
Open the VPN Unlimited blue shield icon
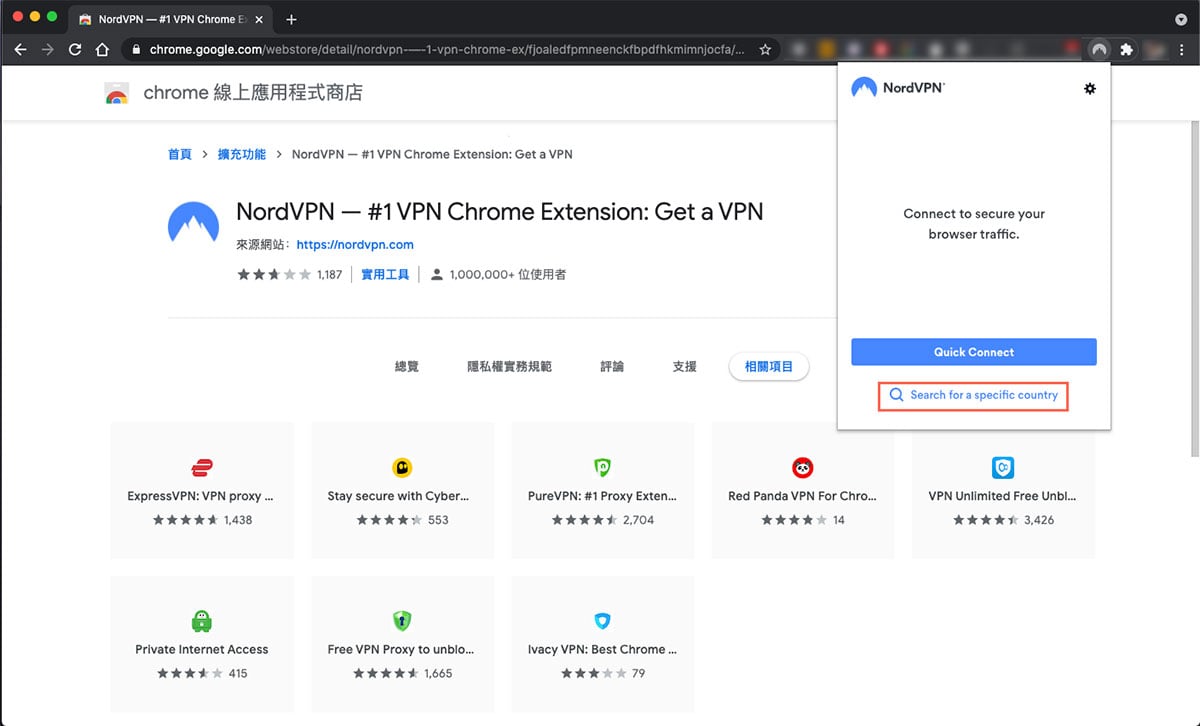tap(1003, 468)
